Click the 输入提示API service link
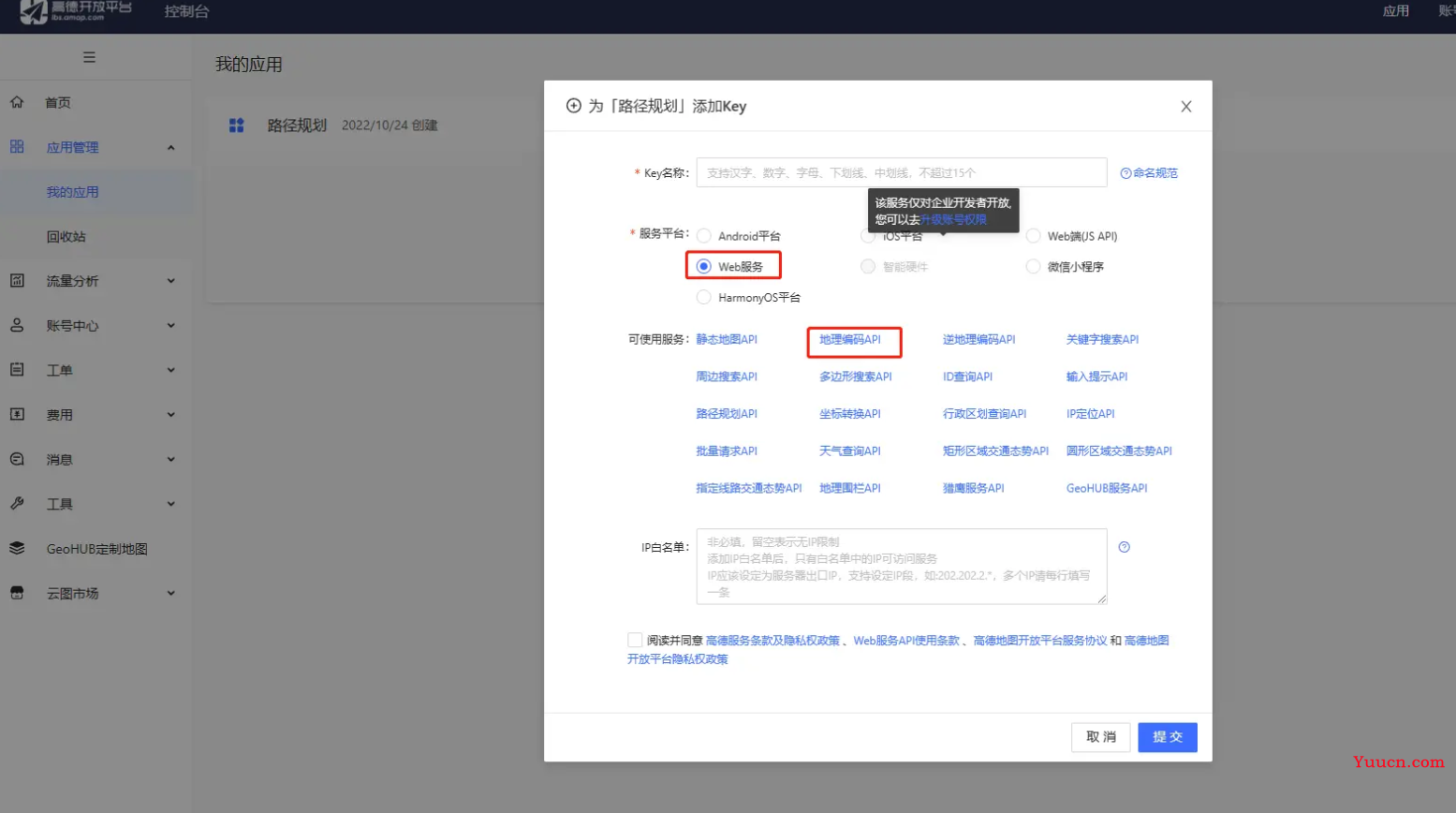1456x813 pixels. click(x=1097, y=377)
